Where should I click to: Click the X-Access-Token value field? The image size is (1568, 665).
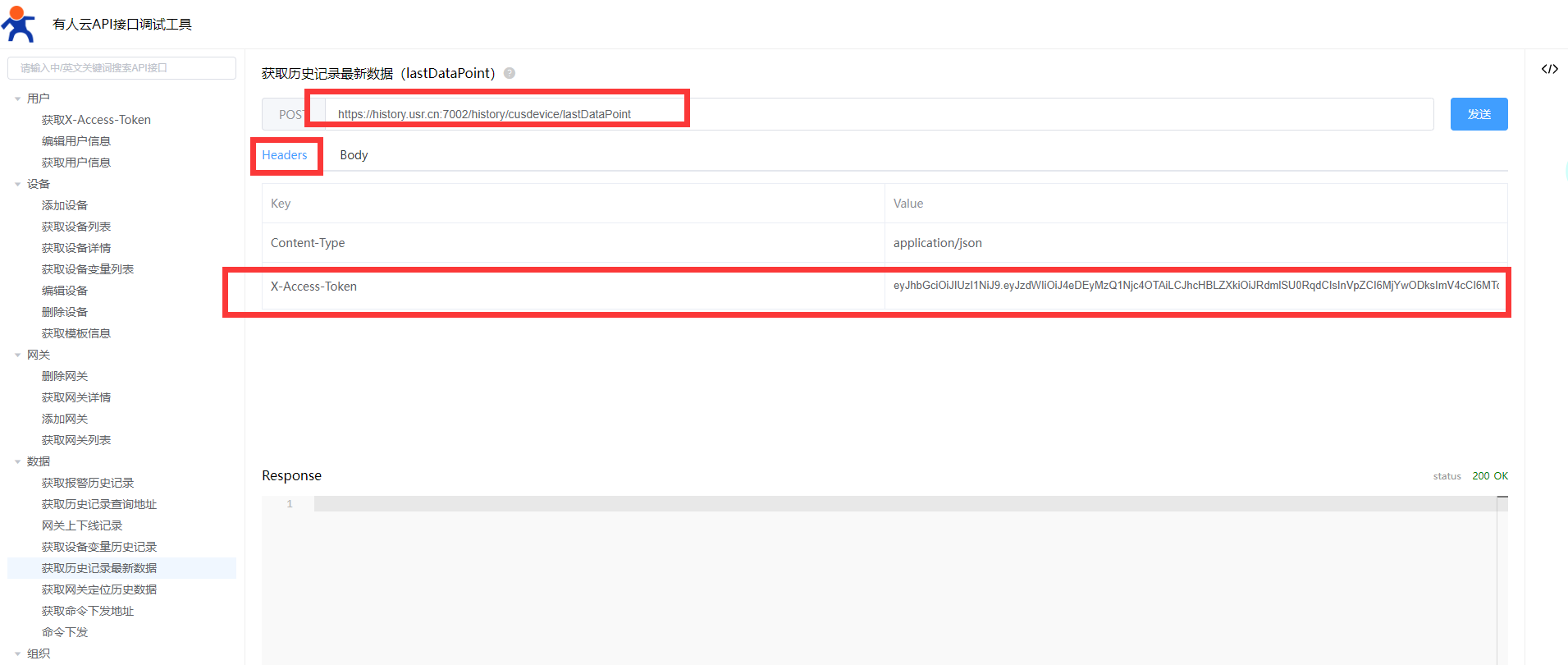tap(1195, 286)
